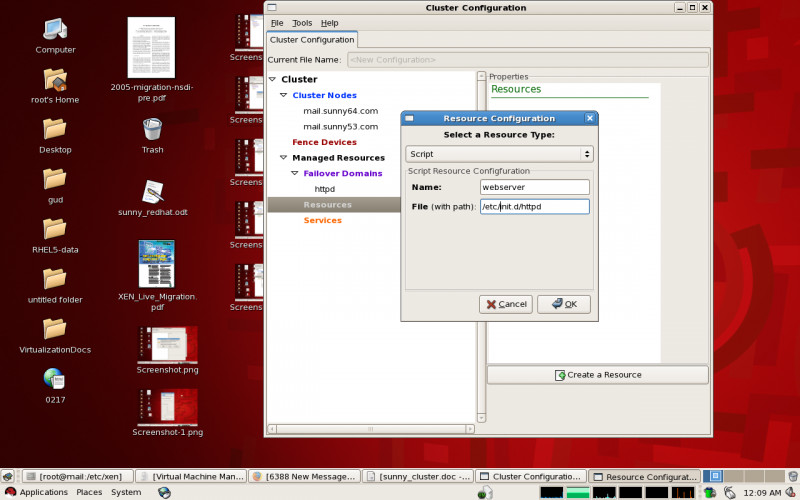Screen dimensions: 800x500
Task: Select the Screenshot-1.png thumbnail
Action: (167, 407)
